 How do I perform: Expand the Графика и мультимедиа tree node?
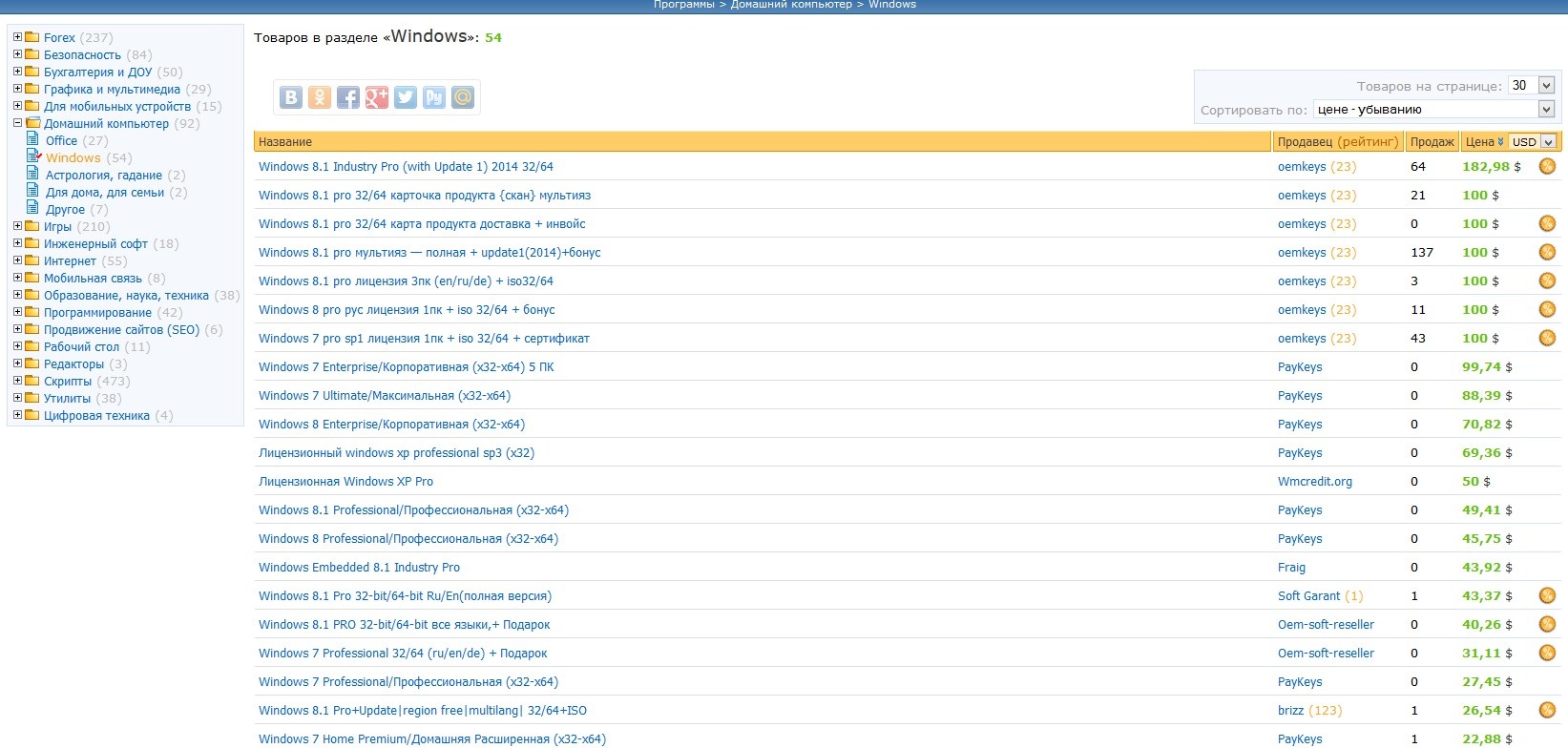[17, 89]
